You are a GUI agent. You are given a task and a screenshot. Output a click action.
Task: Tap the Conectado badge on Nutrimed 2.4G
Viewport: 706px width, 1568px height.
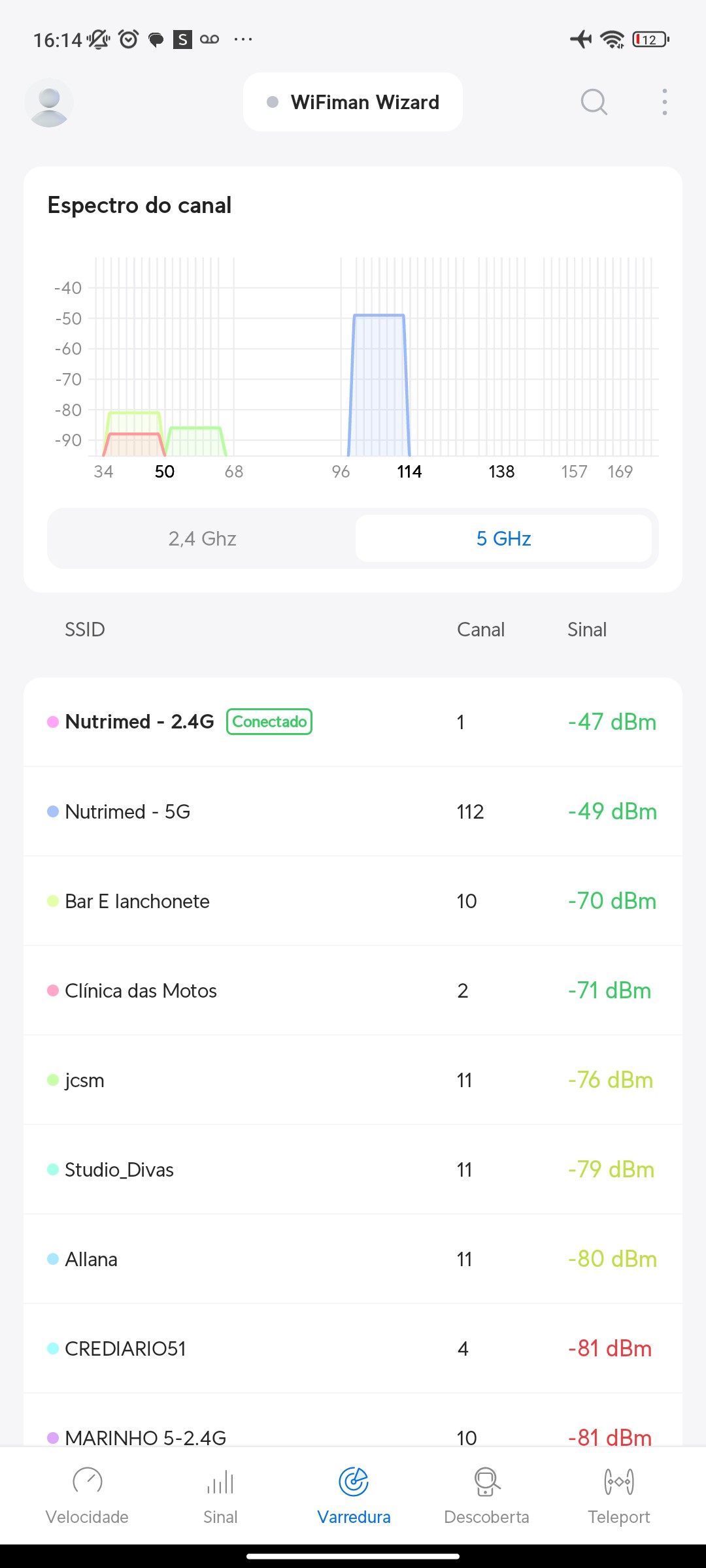click(x=269, y=722)
